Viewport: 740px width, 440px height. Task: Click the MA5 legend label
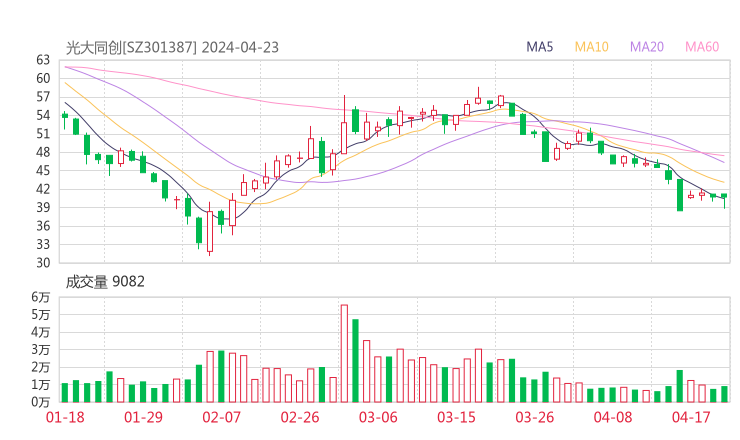click(x=539, y=47)
